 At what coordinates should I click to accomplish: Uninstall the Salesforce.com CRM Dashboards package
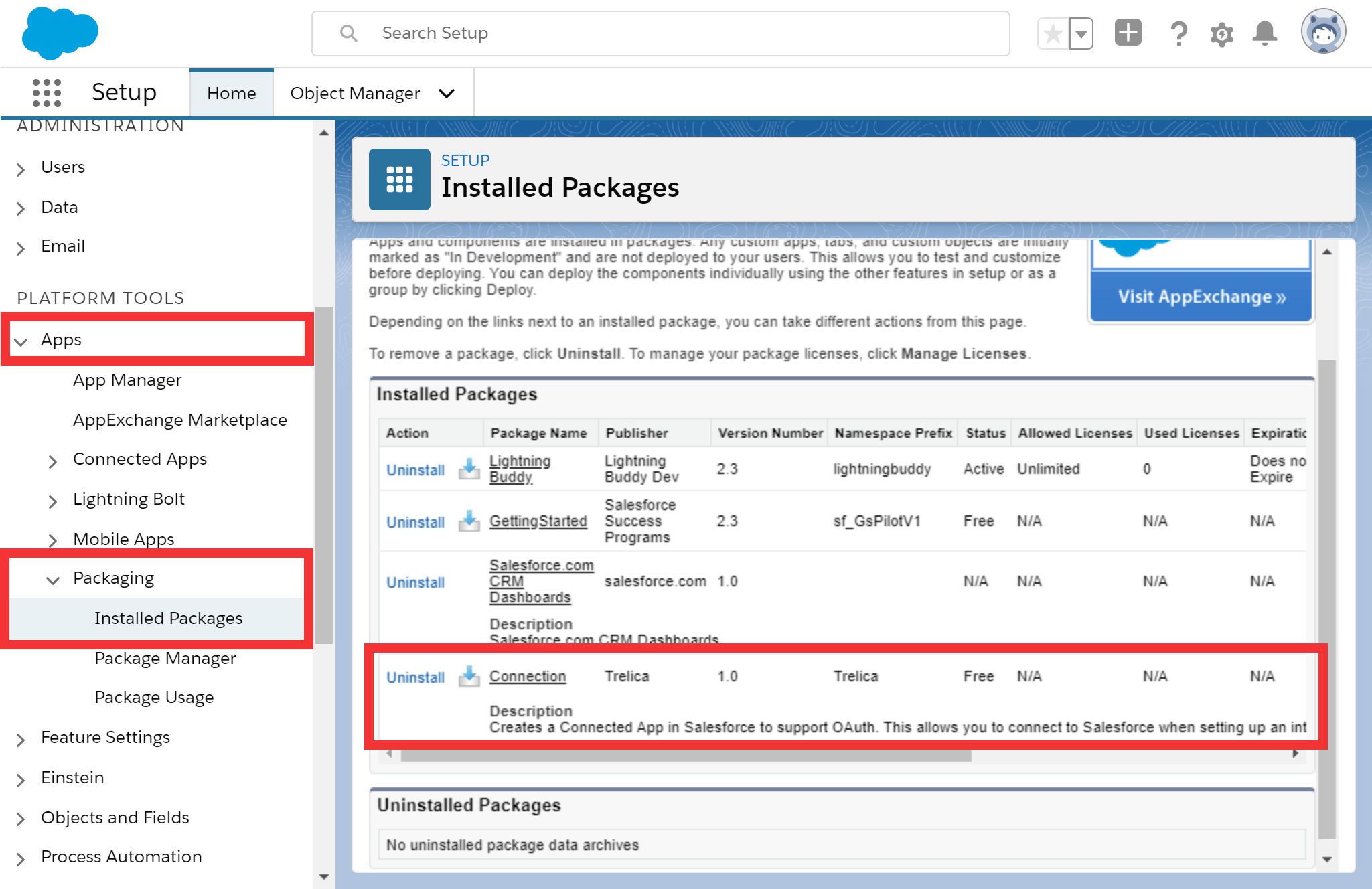(x=415, y=582)
